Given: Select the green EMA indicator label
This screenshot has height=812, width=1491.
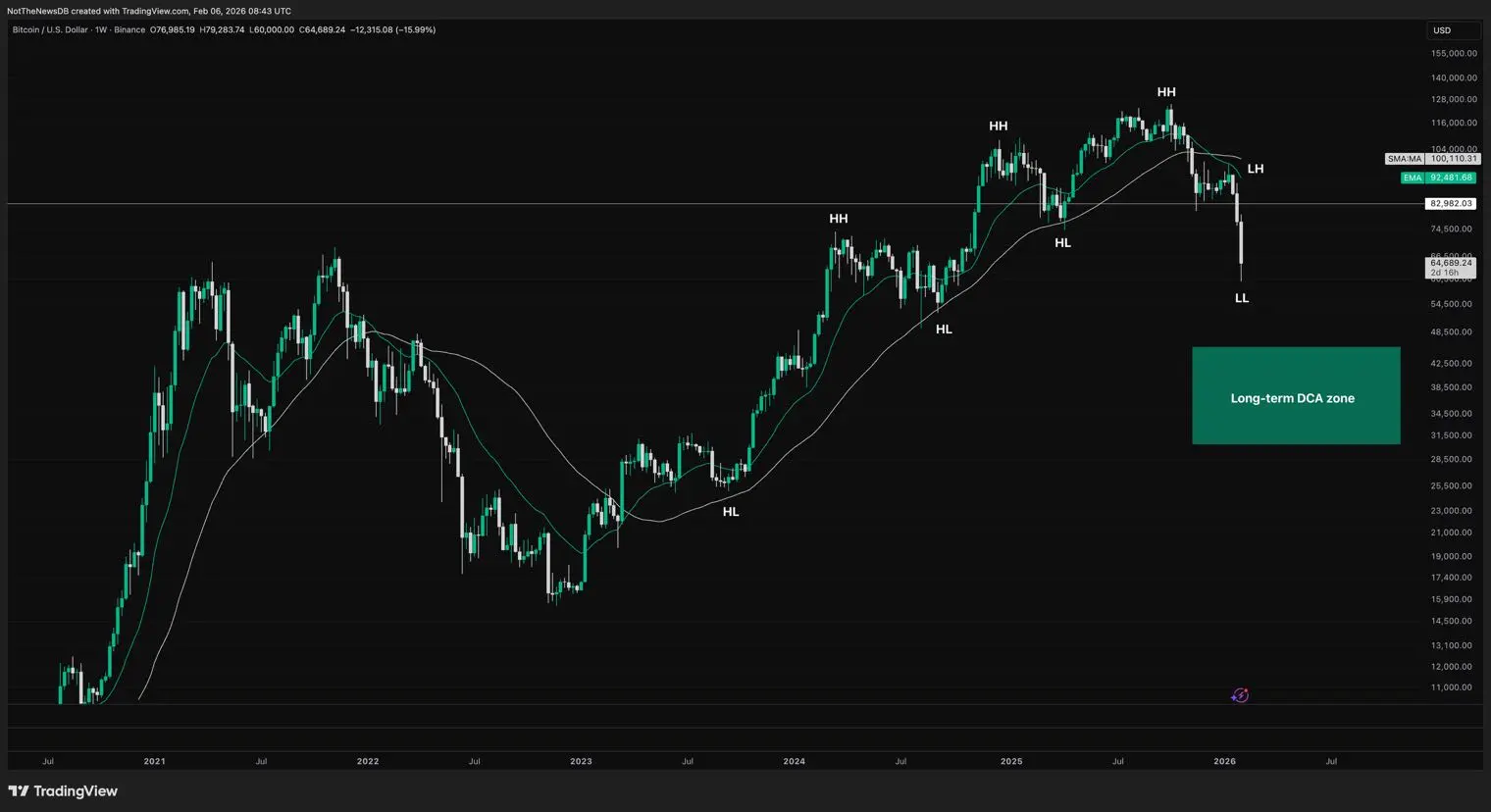Looking at the screenshot, I should pyautogui.click(x=1412, y=178).
